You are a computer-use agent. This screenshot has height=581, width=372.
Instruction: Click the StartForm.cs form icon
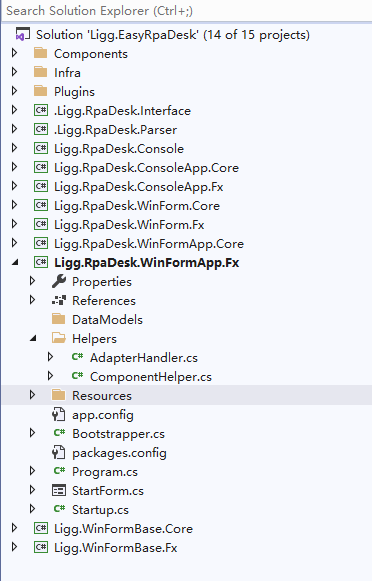[59, 491]
